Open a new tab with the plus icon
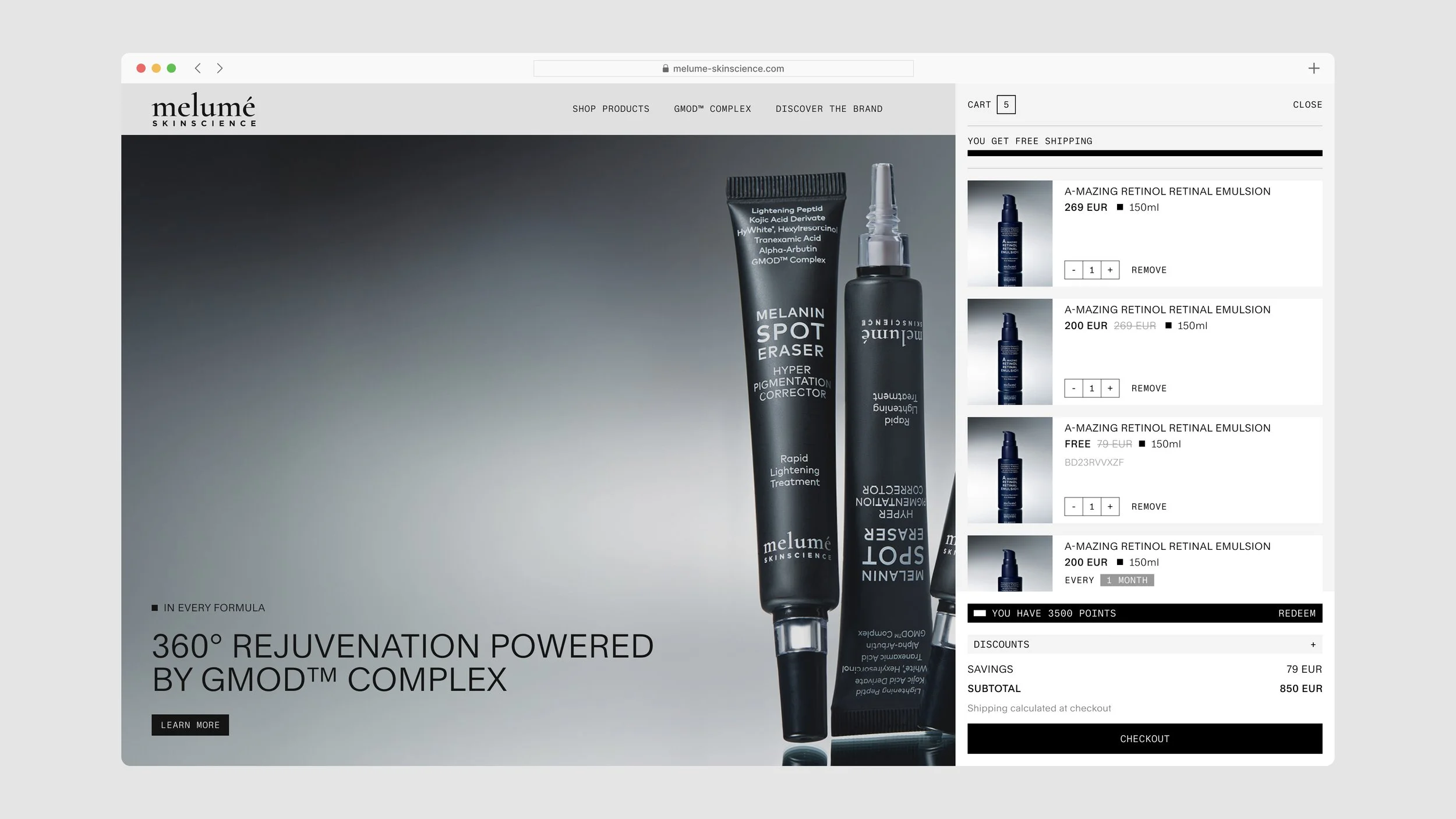 1314,68
